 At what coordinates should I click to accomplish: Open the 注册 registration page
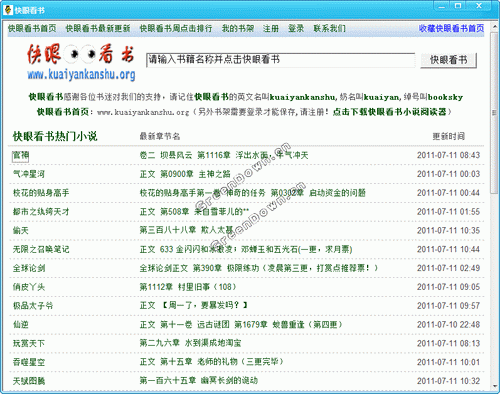(x=271, y=28)
